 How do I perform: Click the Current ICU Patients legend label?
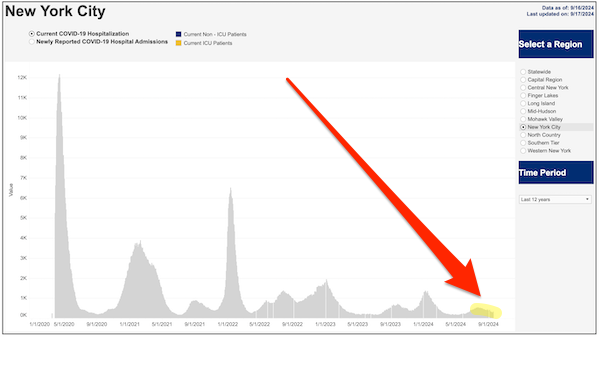tap(208, 43)
